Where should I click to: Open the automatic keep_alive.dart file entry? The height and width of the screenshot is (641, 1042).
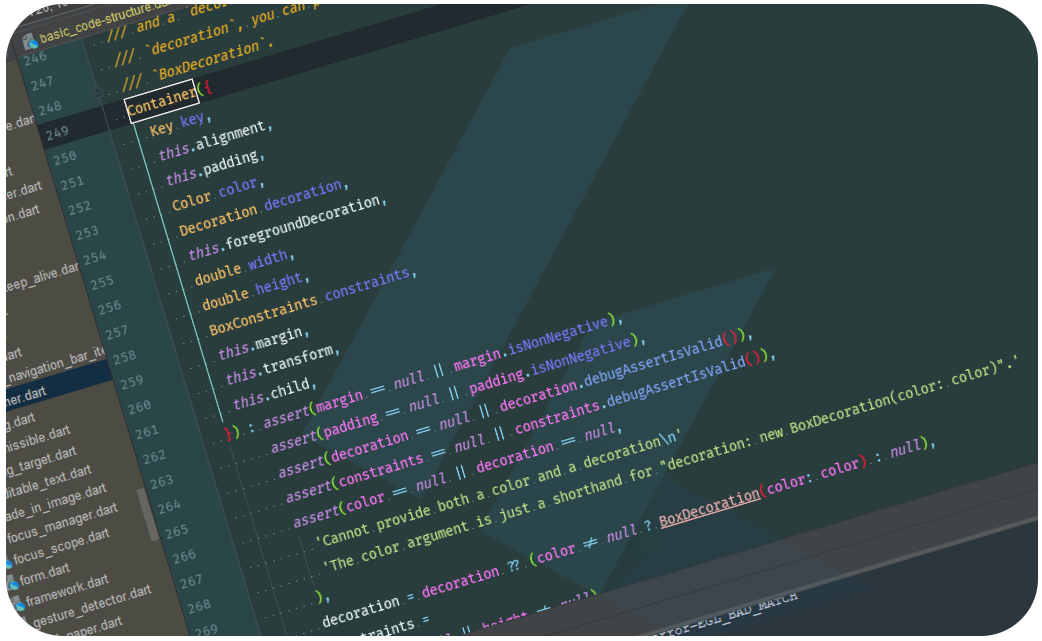click(43, 278)
